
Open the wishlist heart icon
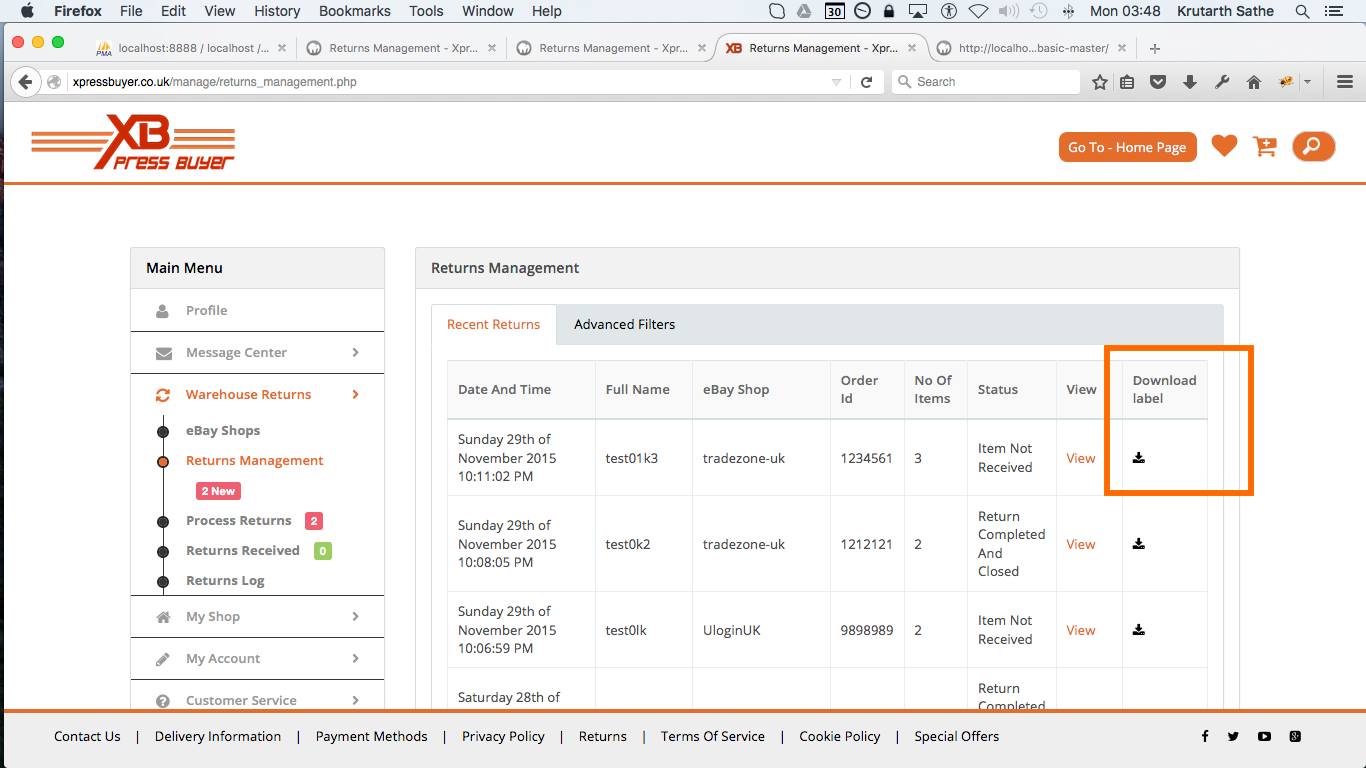click(1224, 146)
